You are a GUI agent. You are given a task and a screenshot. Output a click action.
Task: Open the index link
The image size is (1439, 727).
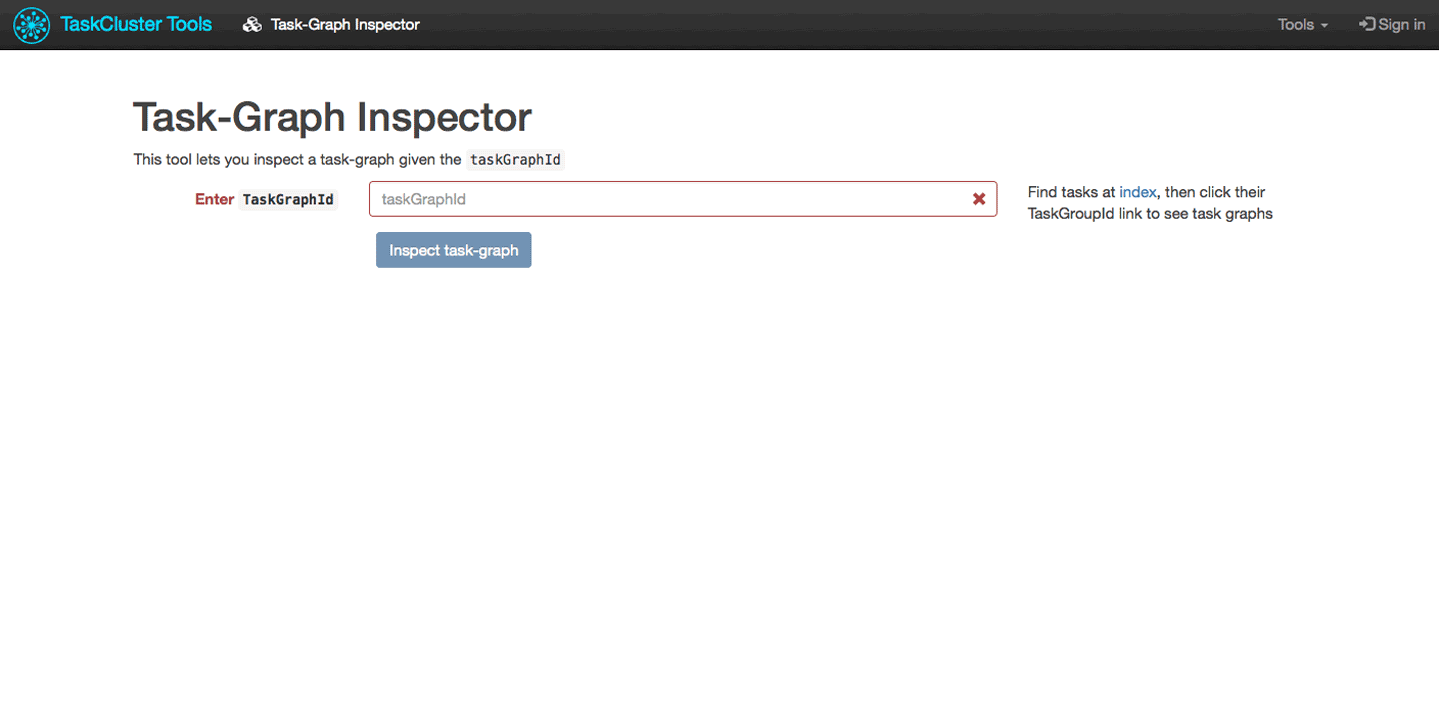point(1138,192)
